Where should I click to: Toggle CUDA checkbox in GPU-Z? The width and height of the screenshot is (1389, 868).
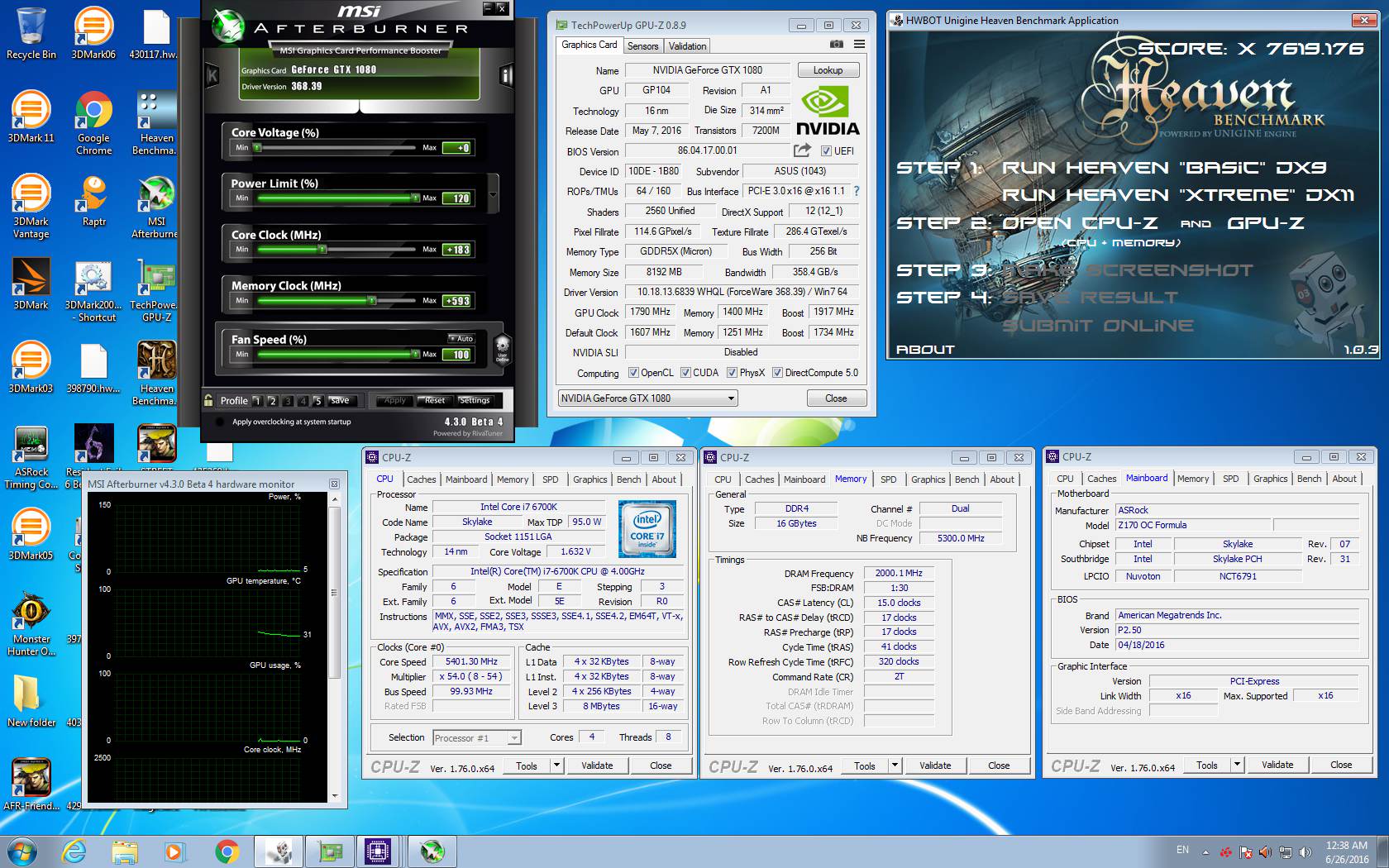pyautogui.click(x=685, y=373)
